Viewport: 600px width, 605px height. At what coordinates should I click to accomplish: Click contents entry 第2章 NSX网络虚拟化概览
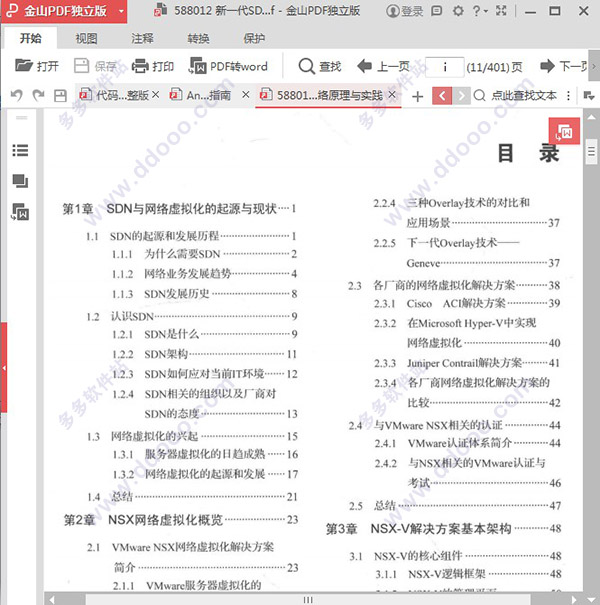click(x=181, y=520)
